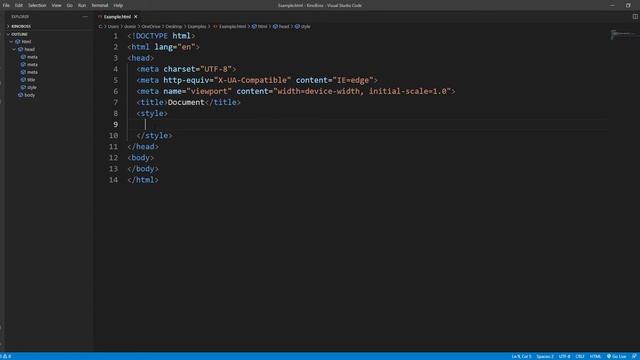Image resolution: width=640 pixels, height=360 pixels.
Task: Select the title symbol in Outline
Action: pyautogui.click(x=31, y=80)
